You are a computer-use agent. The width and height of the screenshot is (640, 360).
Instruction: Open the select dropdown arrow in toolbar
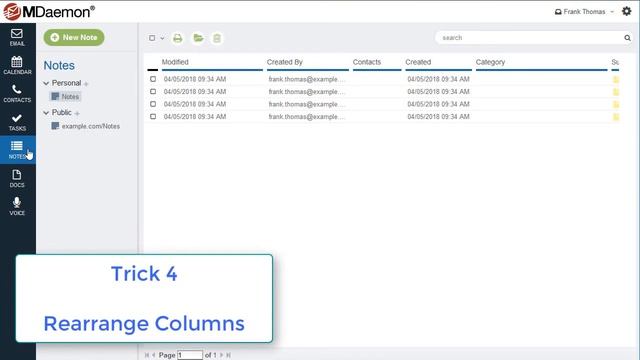tap(162, 38)
